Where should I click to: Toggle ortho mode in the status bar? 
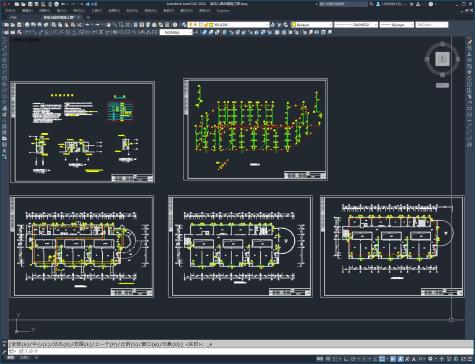[x=346, y=359]
